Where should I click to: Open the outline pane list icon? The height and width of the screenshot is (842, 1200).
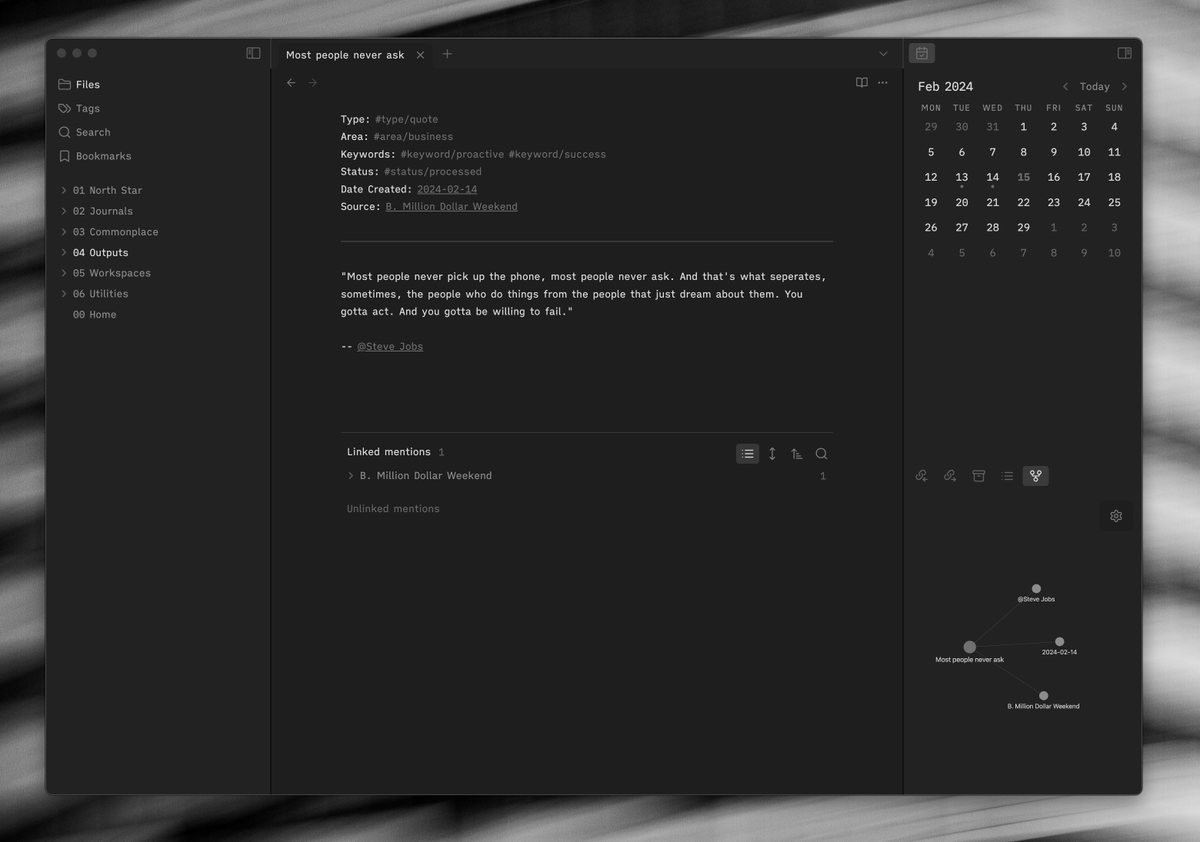[x=1007, y=476]
